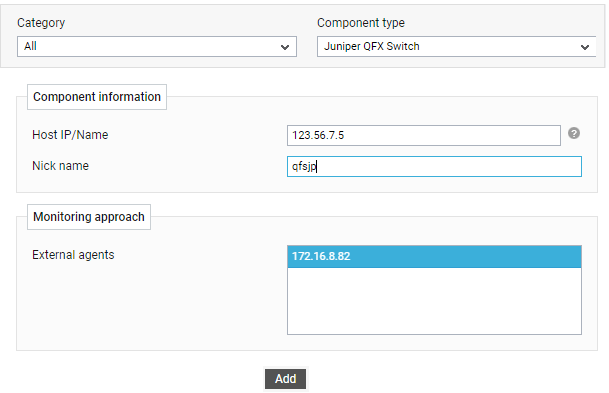Open the Component type combo box
The height and width of the screenshot is (393, 609).
[x=456, y=47]
